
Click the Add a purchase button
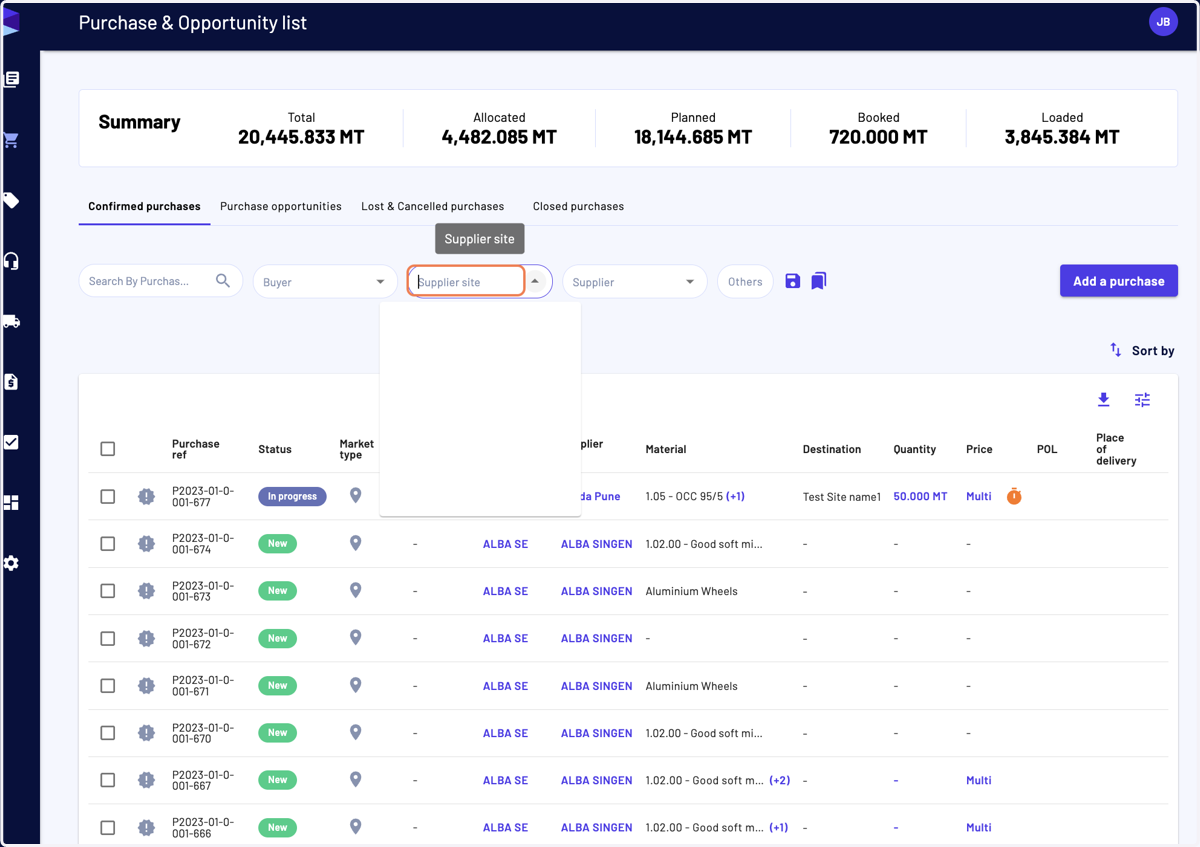point(1119,281)
